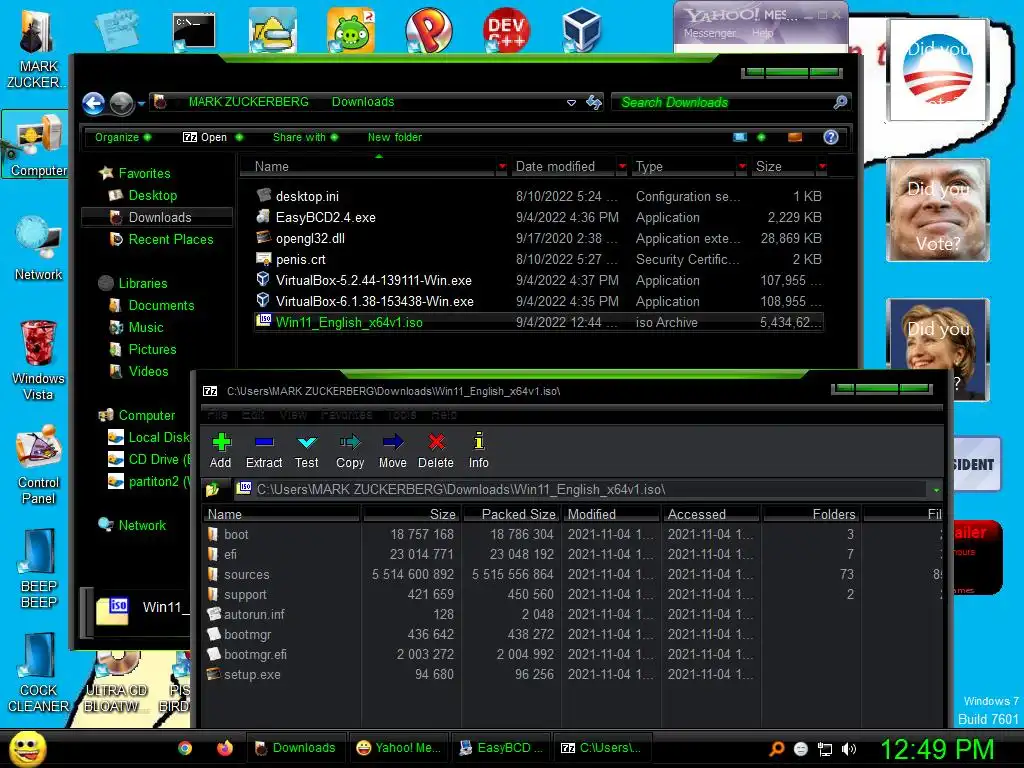Screen dimensions: 1024x768
Task: Sort by Packed Size column in 7-Zip
Action: (x=512, y=514)
